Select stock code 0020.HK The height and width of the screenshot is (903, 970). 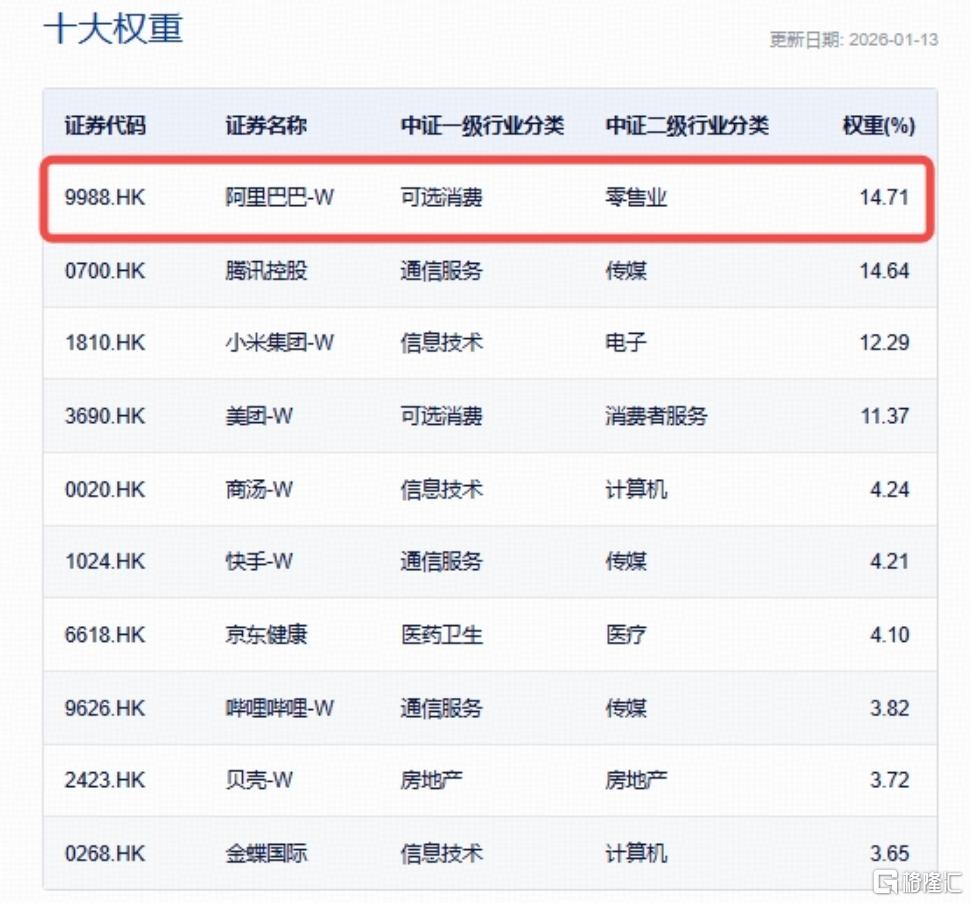point(105,490)
